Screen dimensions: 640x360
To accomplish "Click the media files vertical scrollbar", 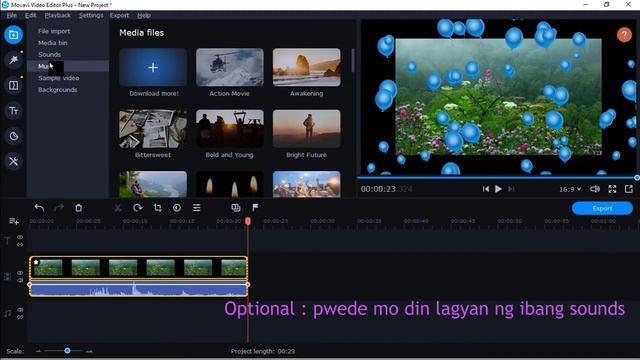I will tap(353, 60).
